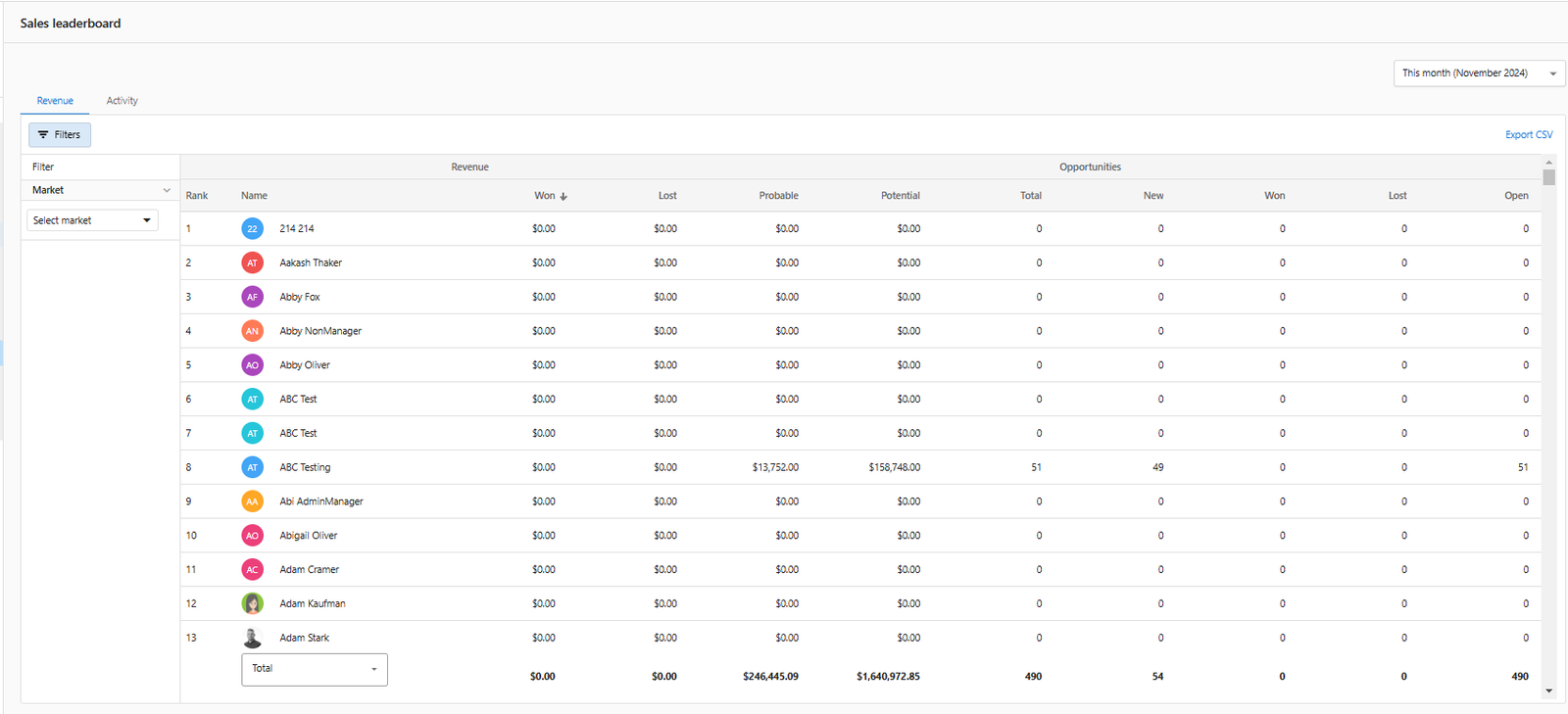The height and width of the screenshot is (714, 1568).
Task: Click the 214 214 user avatar icon
Action: (x=252, y=229)
